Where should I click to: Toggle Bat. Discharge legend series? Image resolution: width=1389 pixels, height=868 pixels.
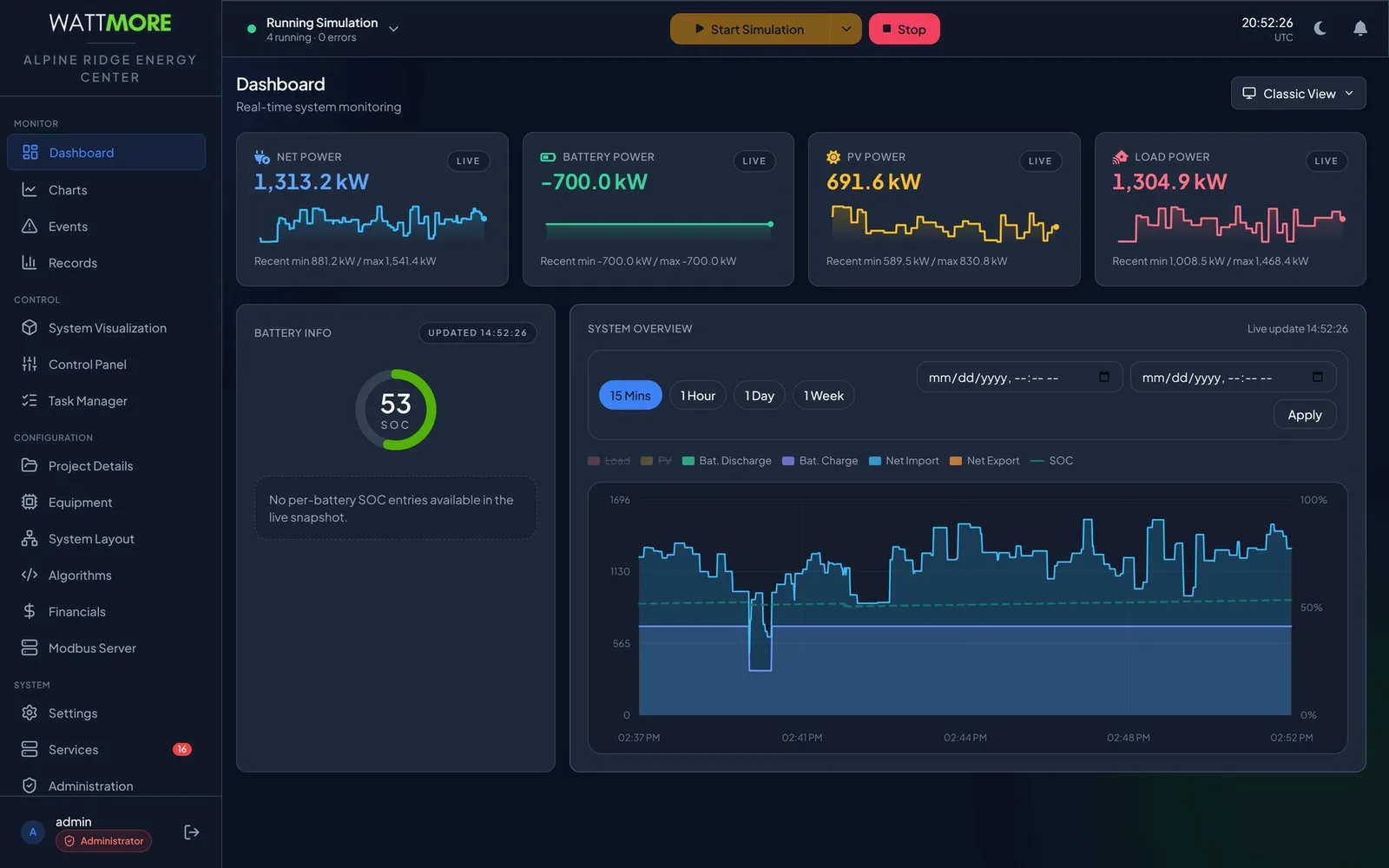pos(727,461)
